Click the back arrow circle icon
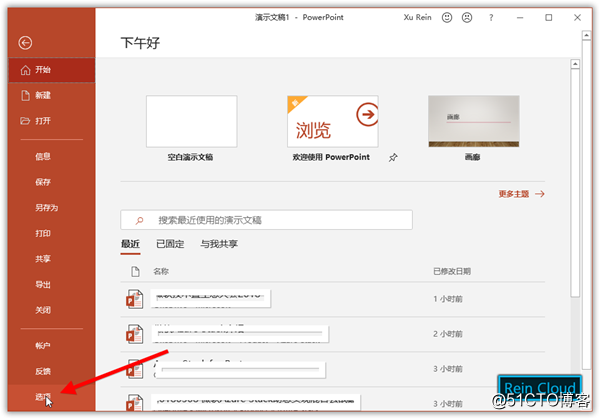Screen dimensions: 600x419 tap(25, 43)
